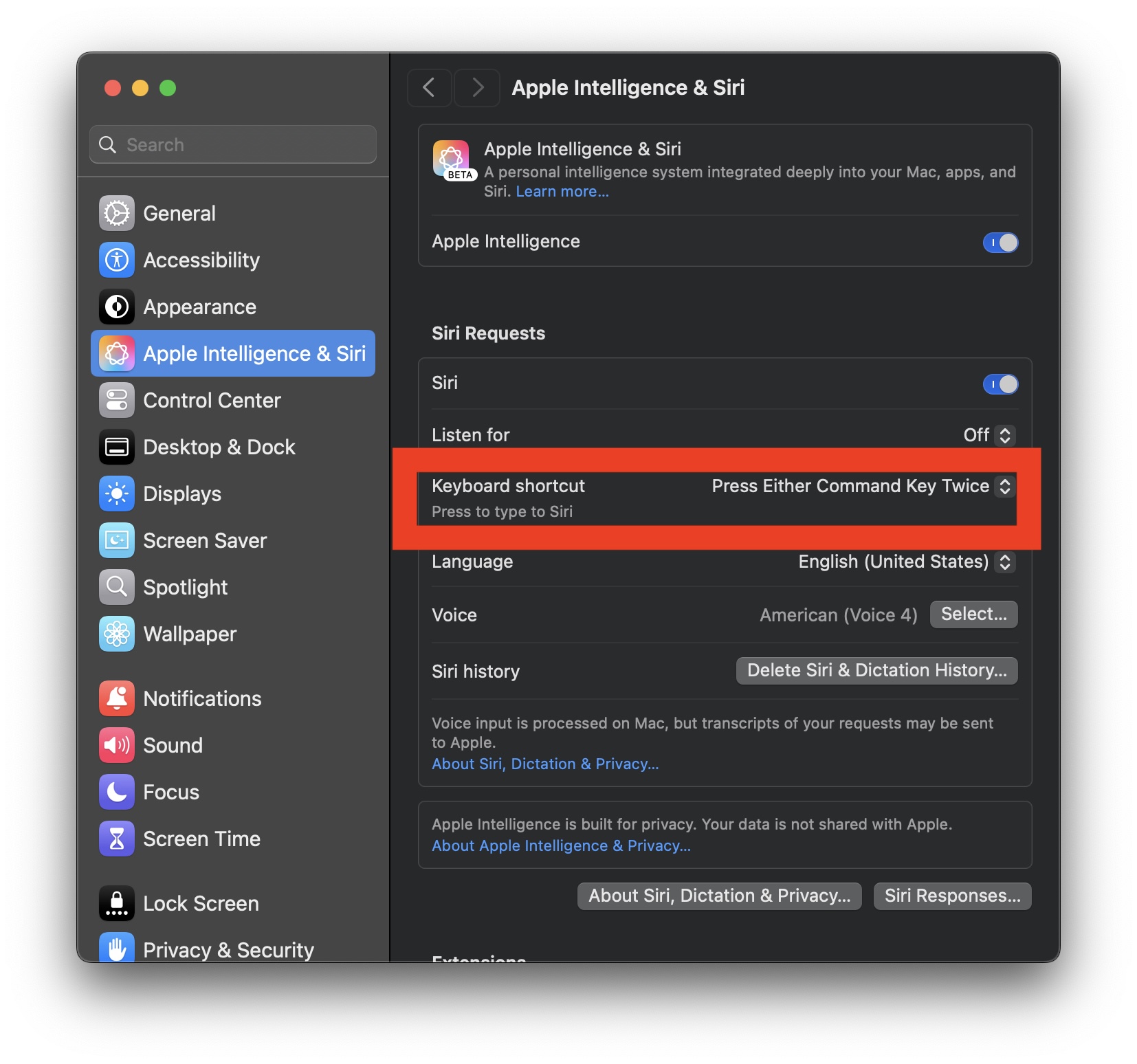Click the Select… voice button
1137x1064 pixels.
(973, 614)
